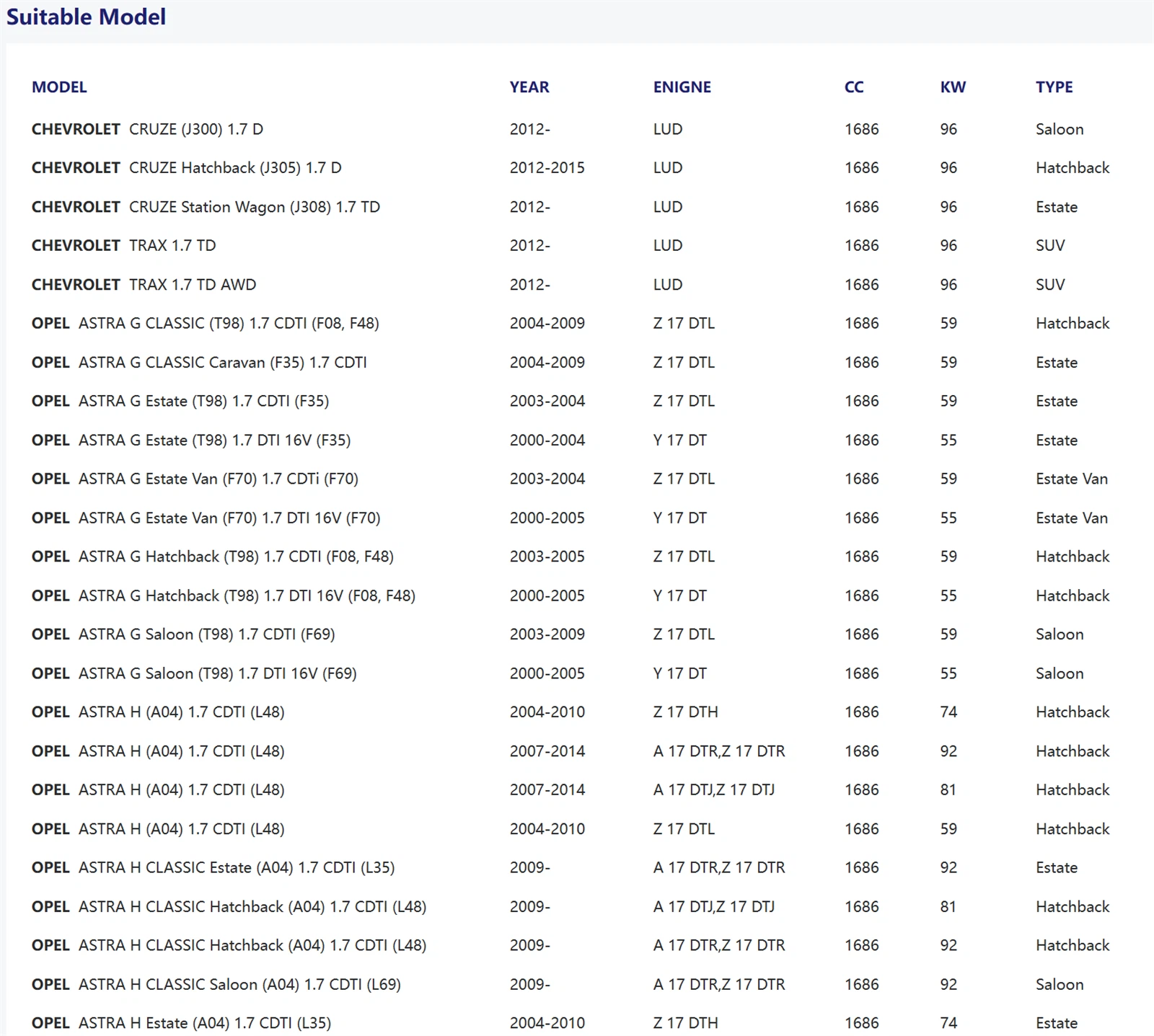Click year 2012-2015 for CRUZE Hatchback
The width and height of the screenshot is (1154, 1036).
coord(547,168)
